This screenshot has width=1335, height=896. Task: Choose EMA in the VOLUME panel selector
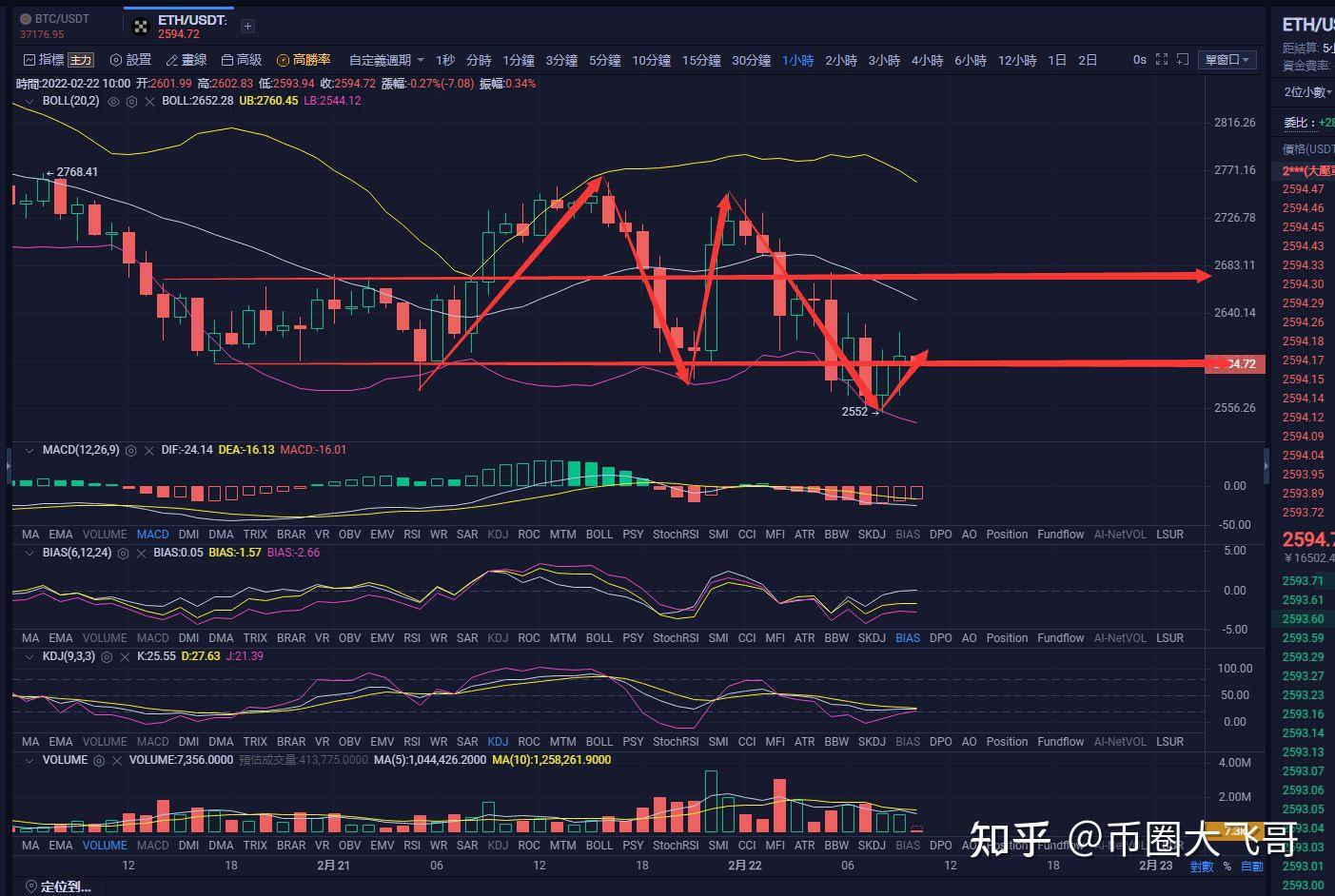coord(61,846)
